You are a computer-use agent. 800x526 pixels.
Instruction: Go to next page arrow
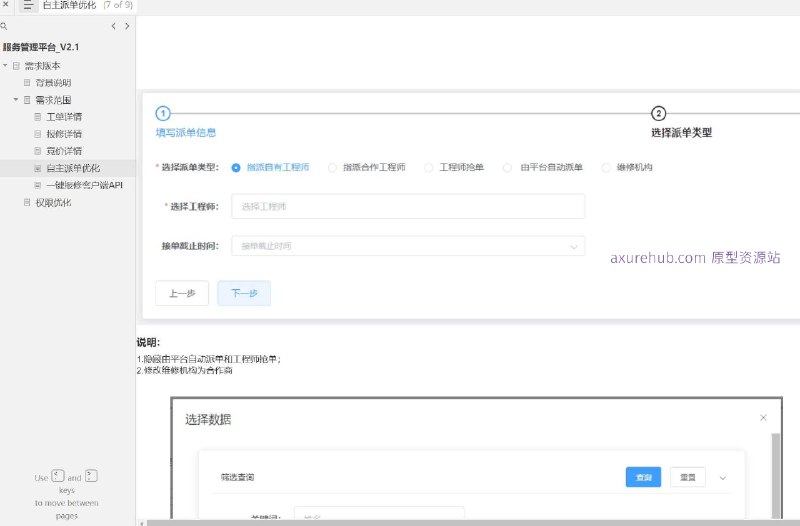127,26
